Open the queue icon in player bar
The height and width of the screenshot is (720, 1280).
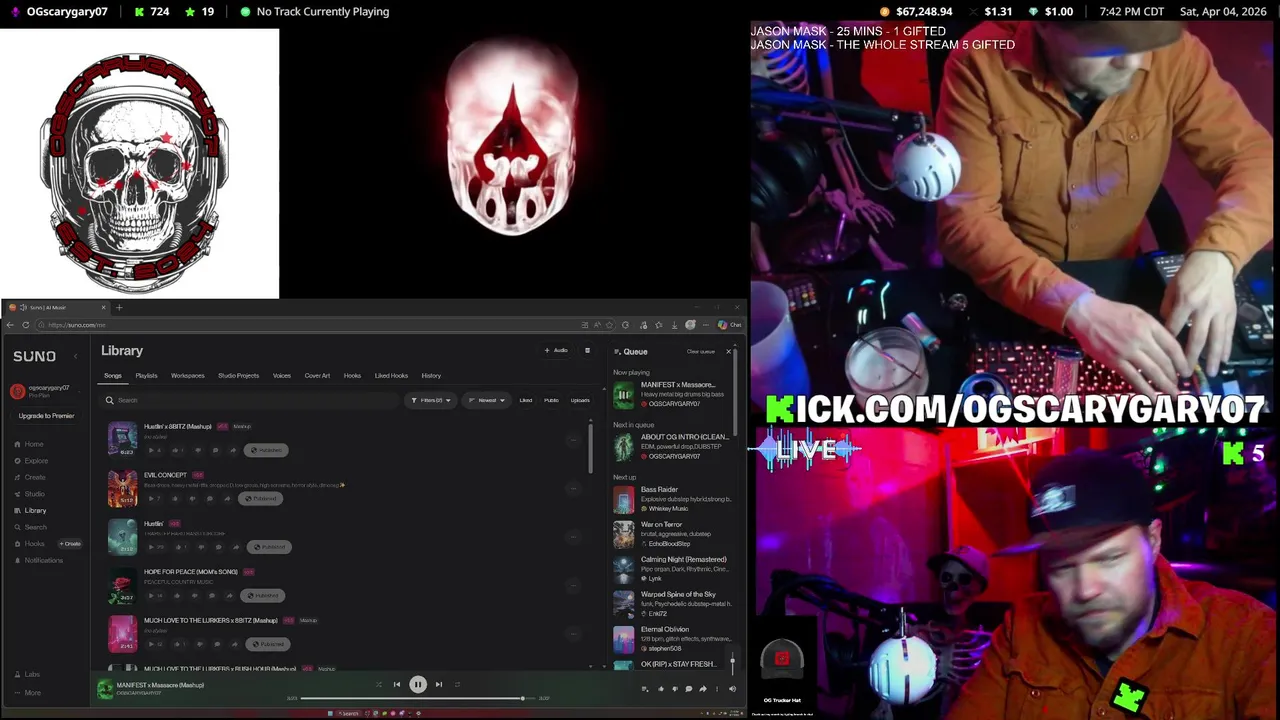point(645,689)
